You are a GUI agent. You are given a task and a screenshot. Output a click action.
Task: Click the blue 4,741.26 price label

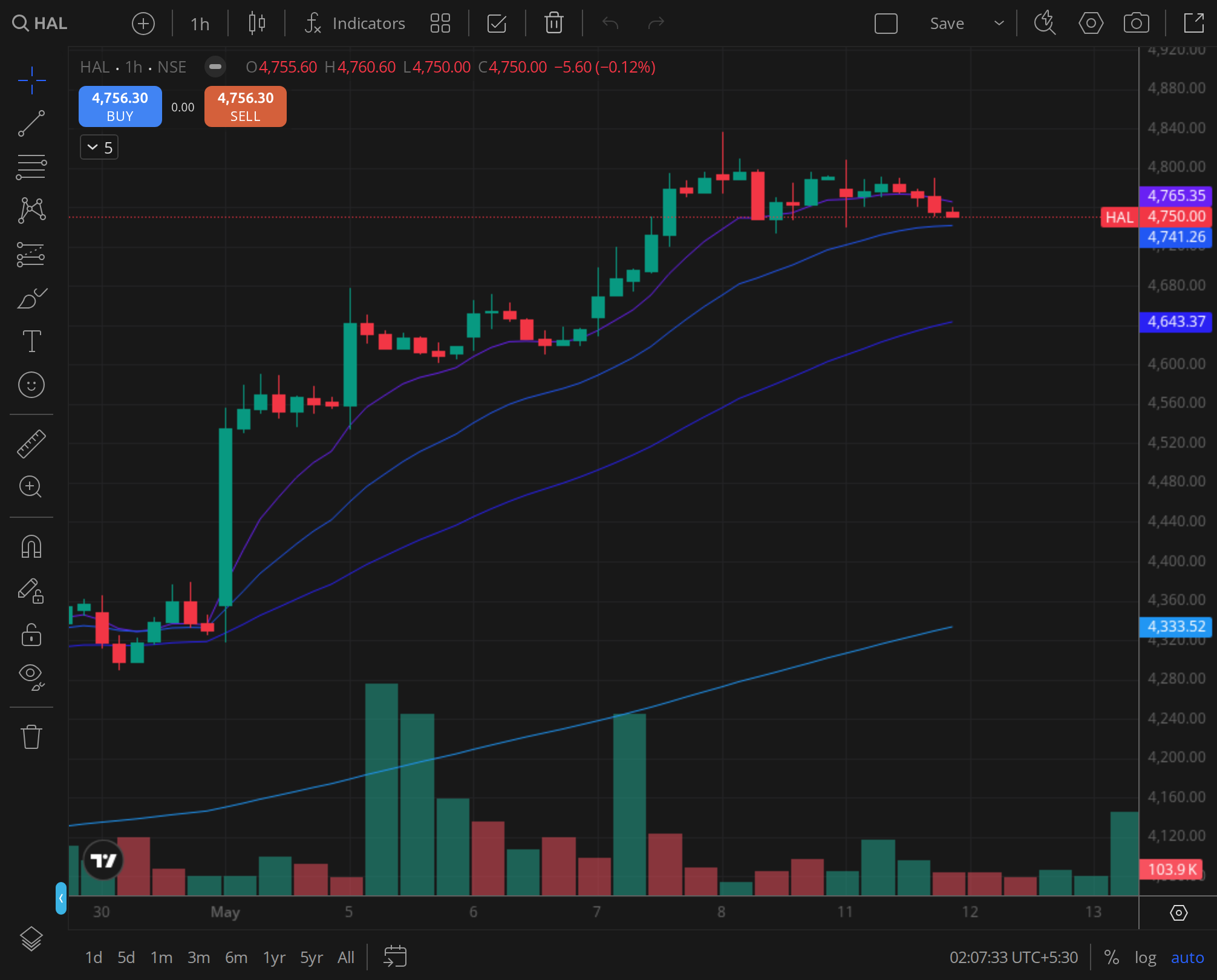[1176, 237]
